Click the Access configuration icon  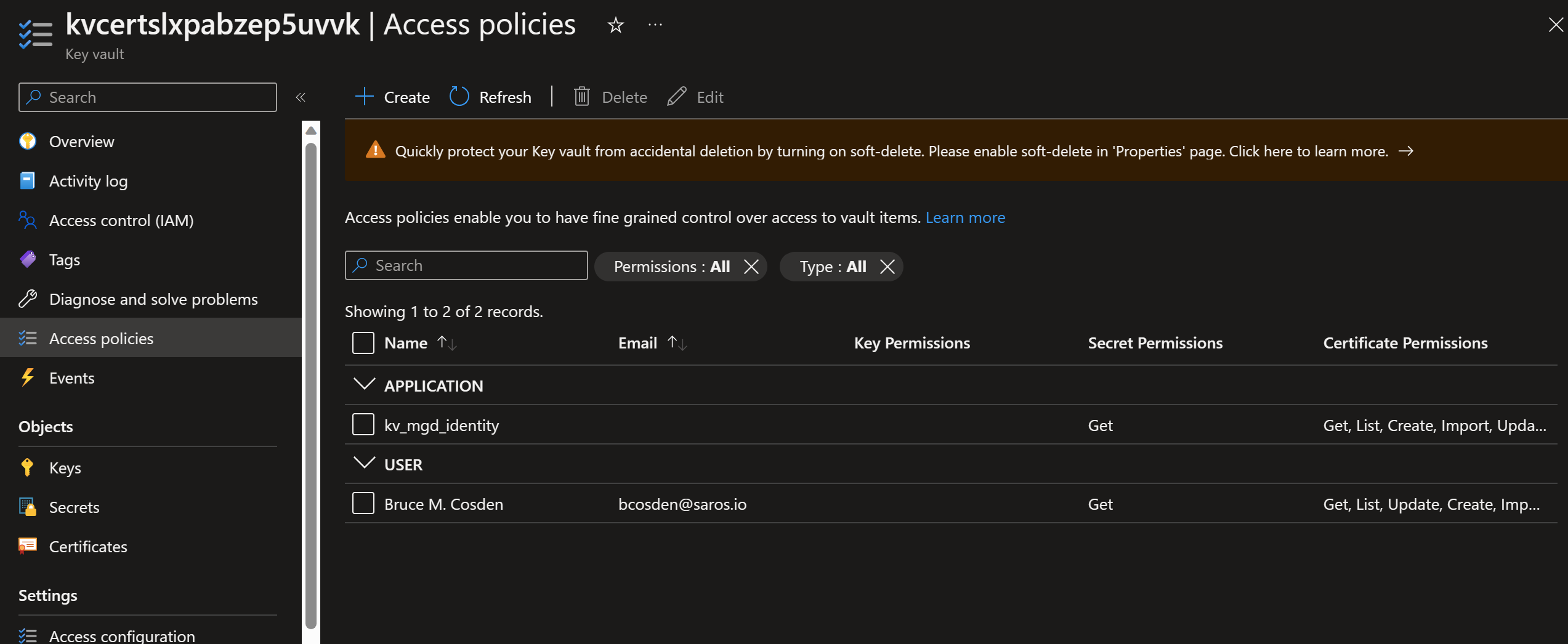click(x=28, y=635)
